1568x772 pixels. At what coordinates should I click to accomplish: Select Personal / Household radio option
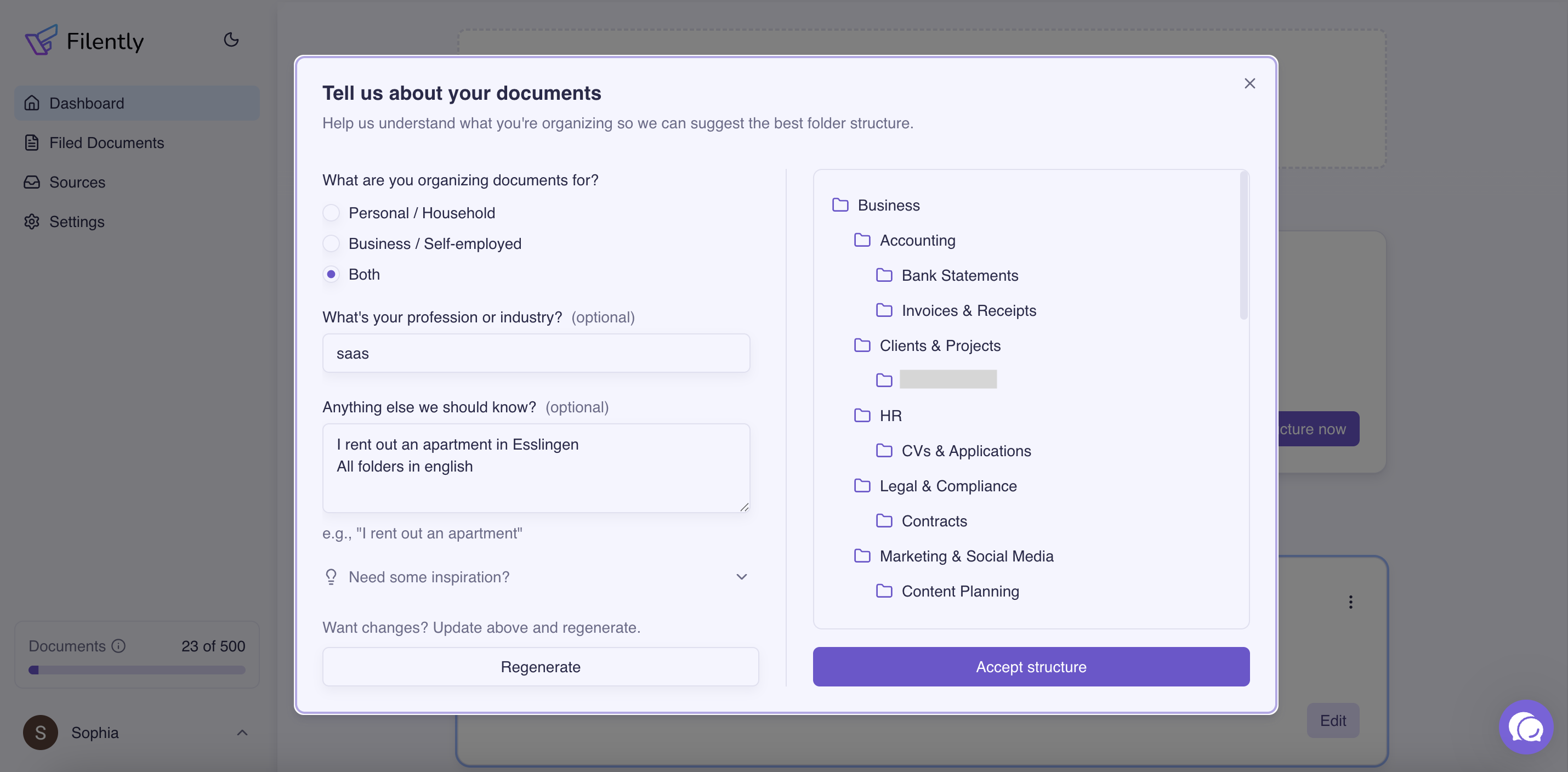click(x=331, y=213)
